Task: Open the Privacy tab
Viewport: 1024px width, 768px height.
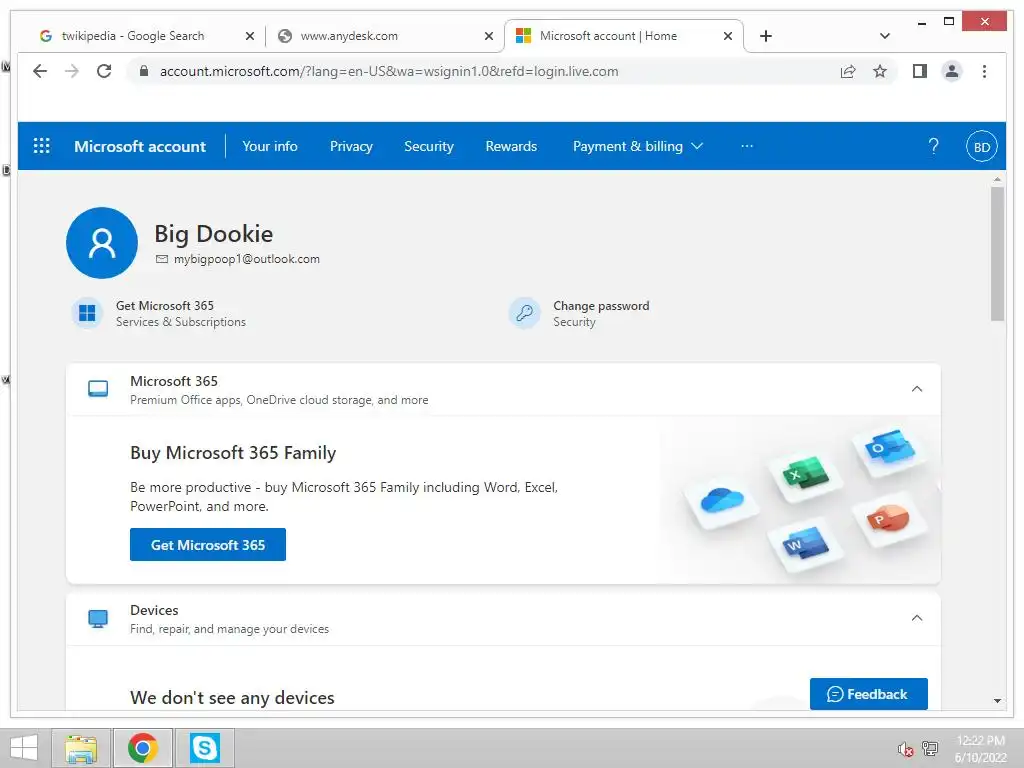Action: point(351,146)
